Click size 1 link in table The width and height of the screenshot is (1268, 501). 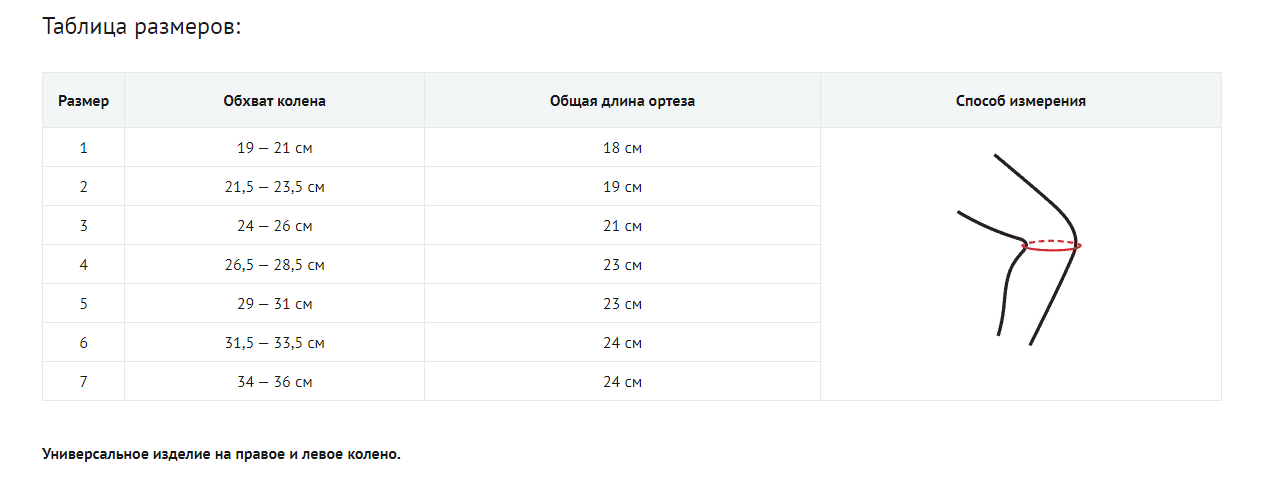tap(84, 148)
